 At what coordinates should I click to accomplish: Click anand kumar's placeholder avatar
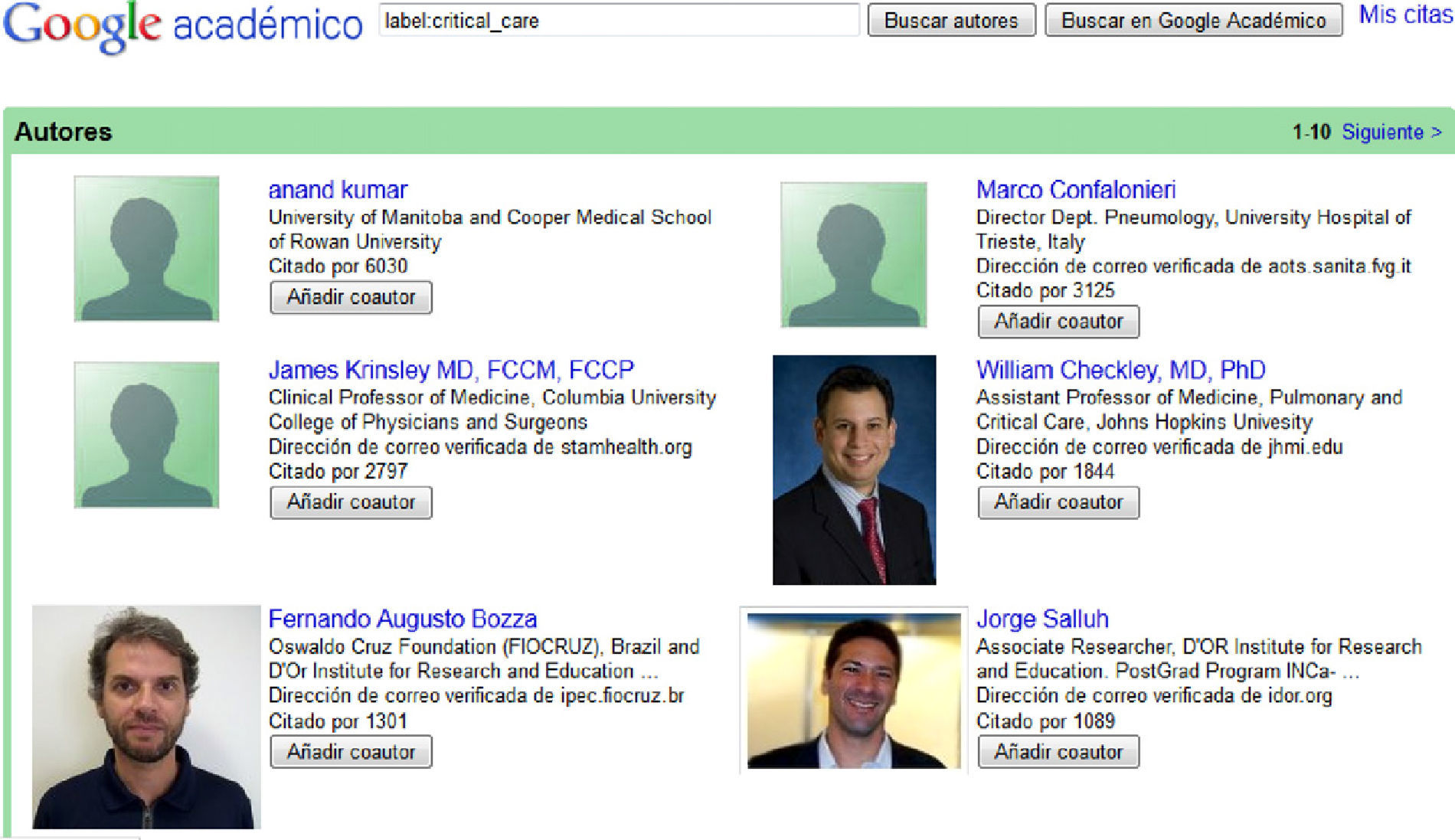click(x=146, y=249)
